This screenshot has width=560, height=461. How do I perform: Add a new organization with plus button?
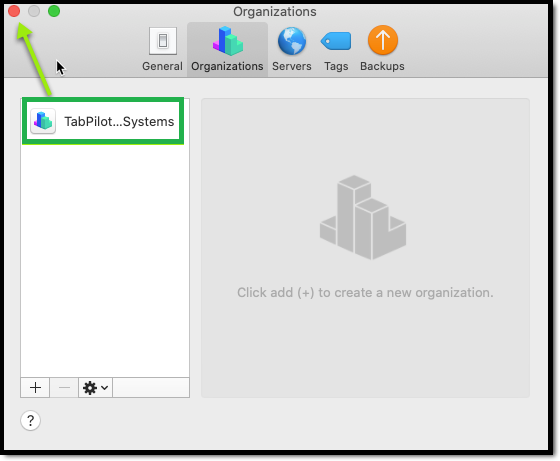(35, 387)
